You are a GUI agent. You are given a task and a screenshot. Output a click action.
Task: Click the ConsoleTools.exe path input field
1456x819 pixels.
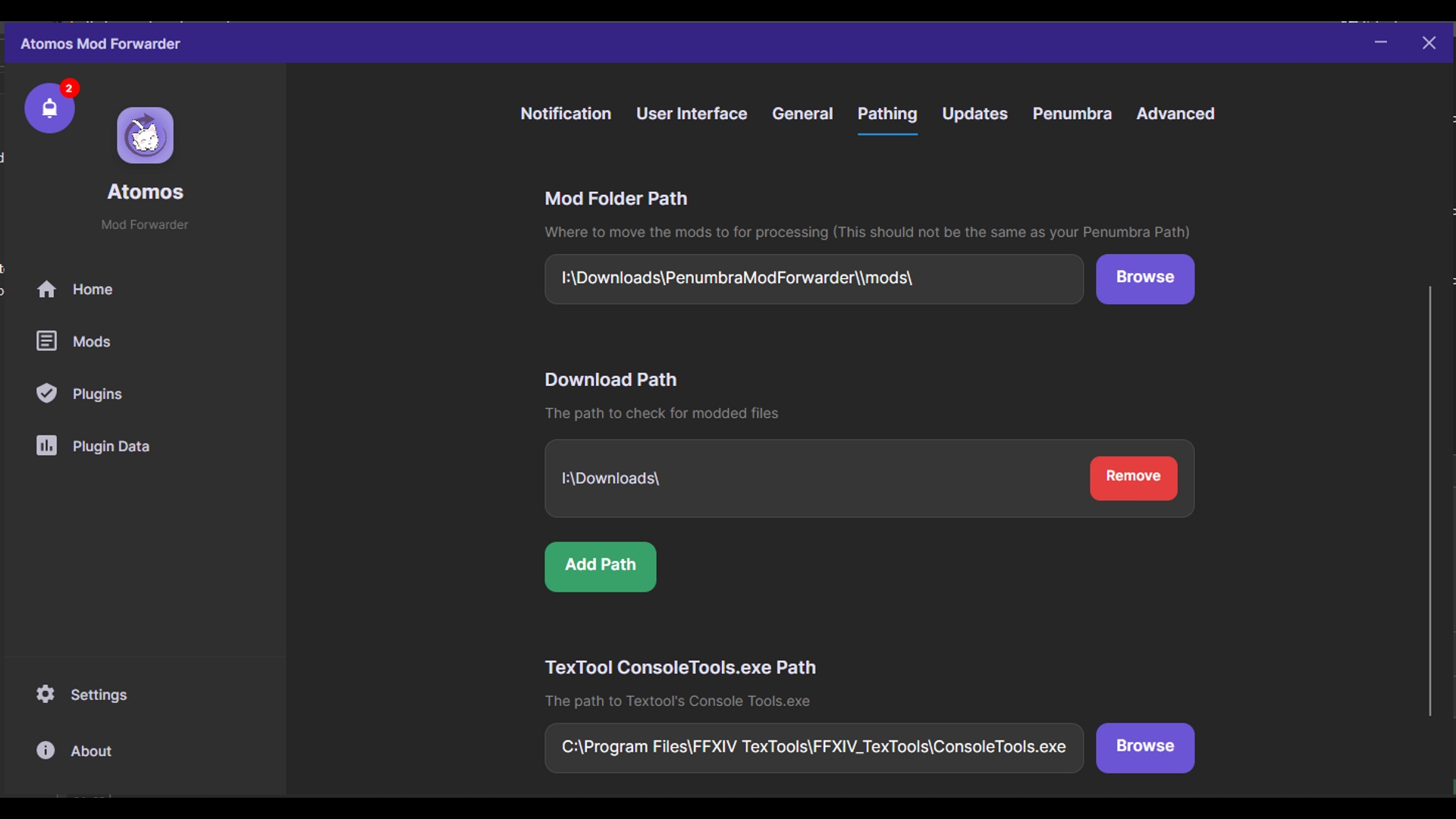click(814, 748)
